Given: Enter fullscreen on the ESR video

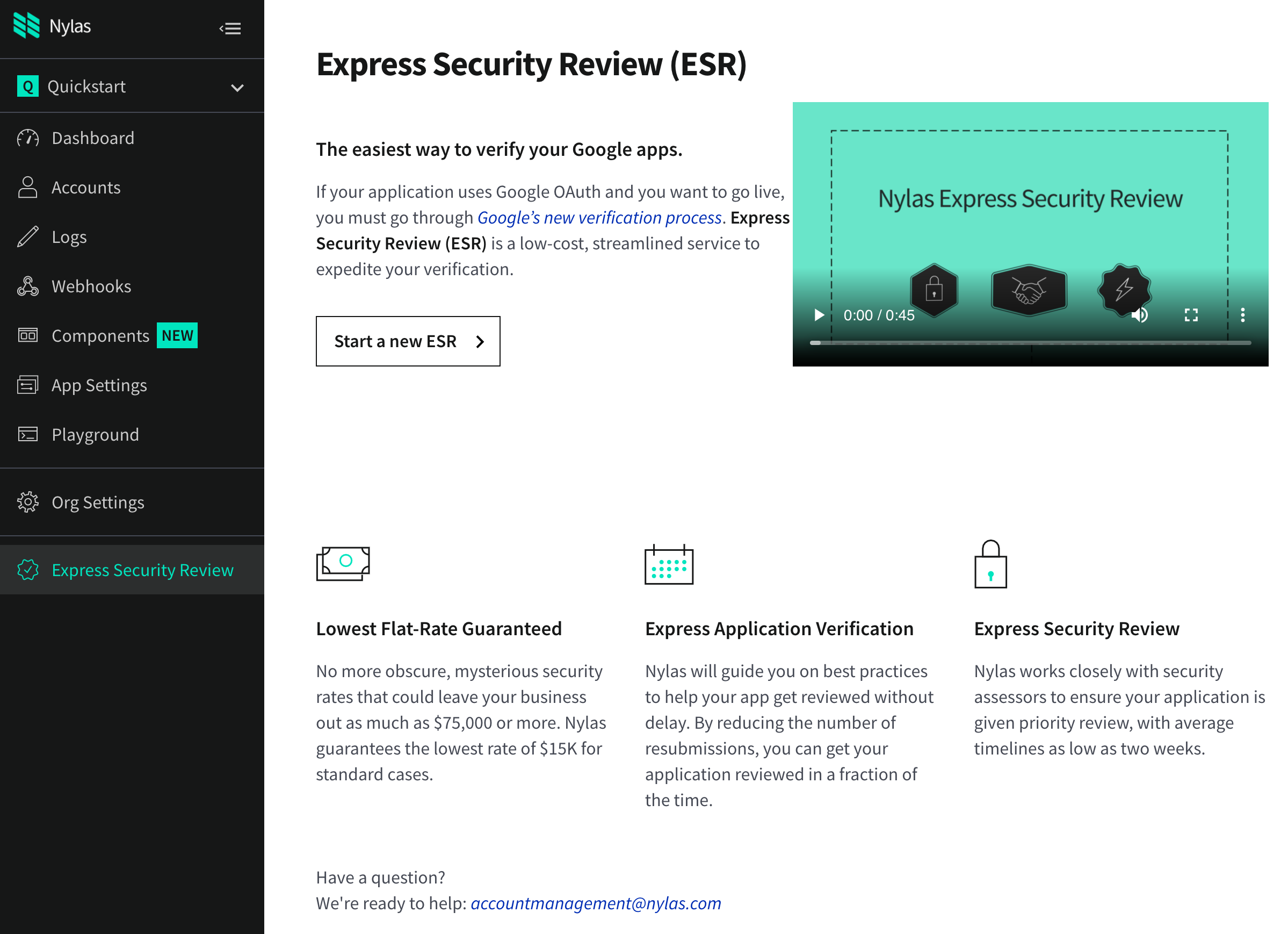Looking at the screenshot, I should (1191, 315).
